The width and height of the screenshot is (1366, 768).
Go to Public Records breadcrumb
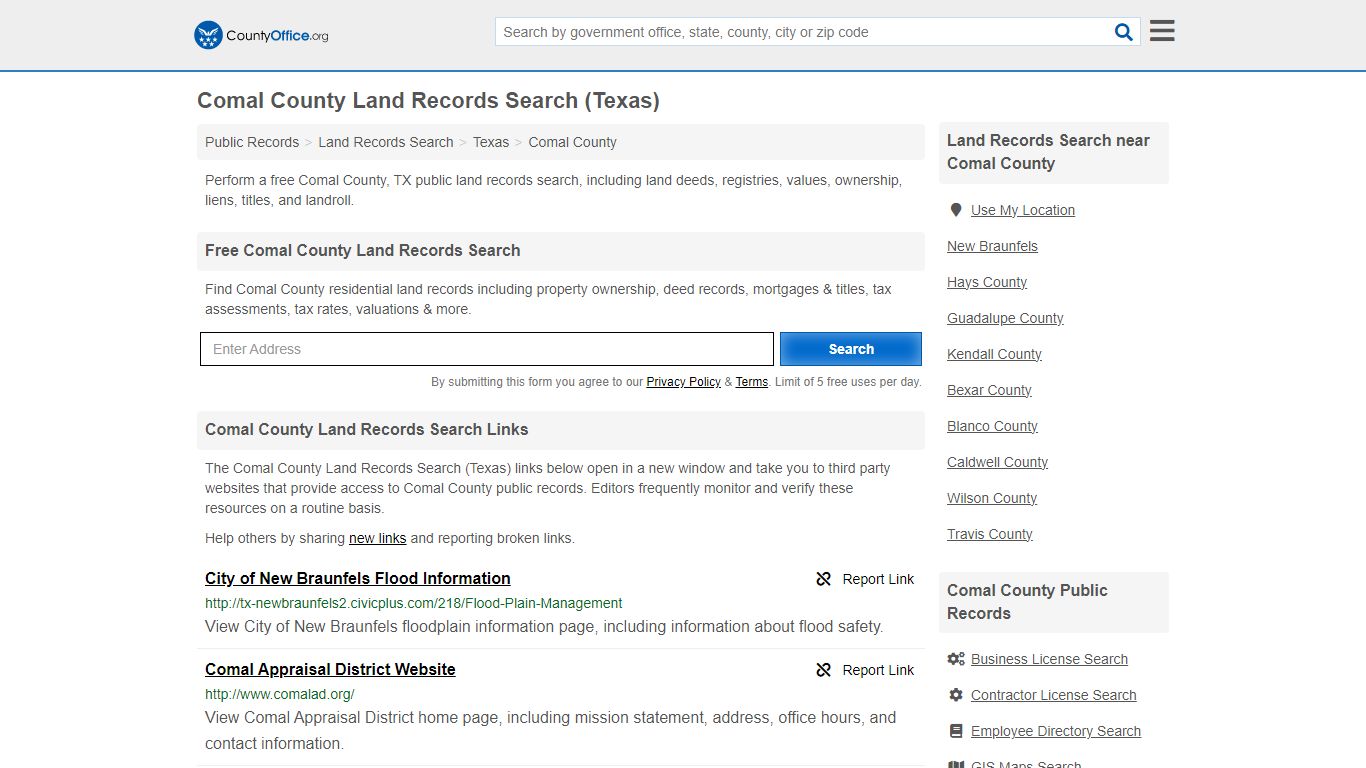click(x=252, y=142)
